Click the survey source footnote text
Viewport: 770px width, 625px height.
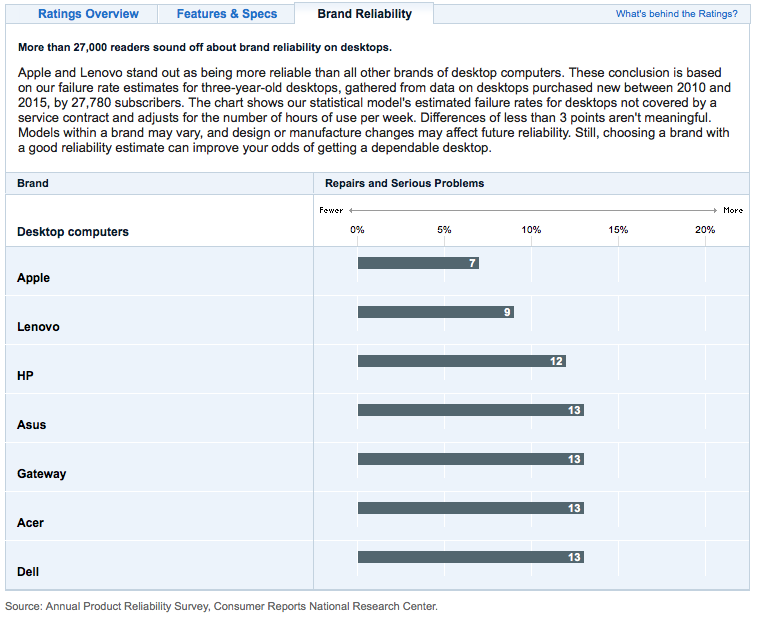point(221,606)
